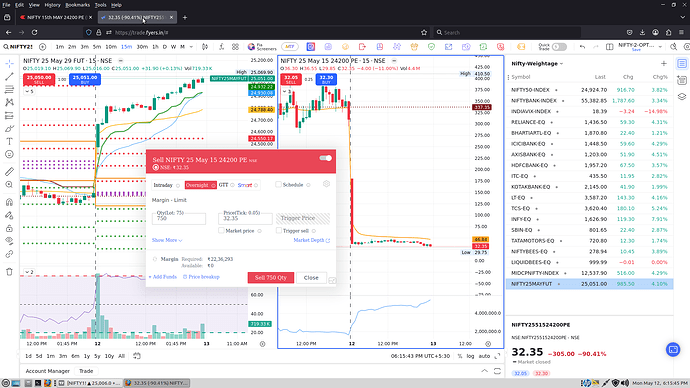The width and height of the screenshot is (690, 388).
Task: Click the Sell 750 Qty button
Action: (x=271, y=278)
